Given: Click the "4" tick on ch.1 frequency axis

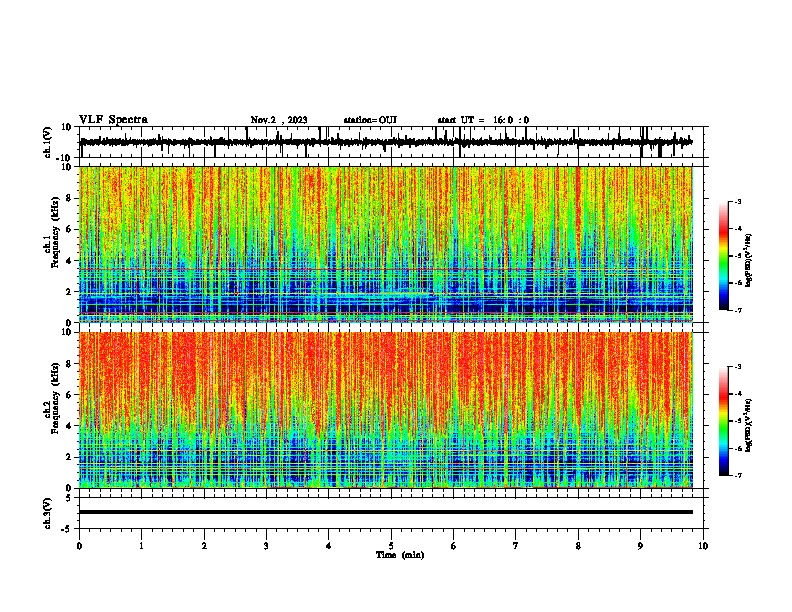Looking at the screenshot, I should [x=69, y=261].
